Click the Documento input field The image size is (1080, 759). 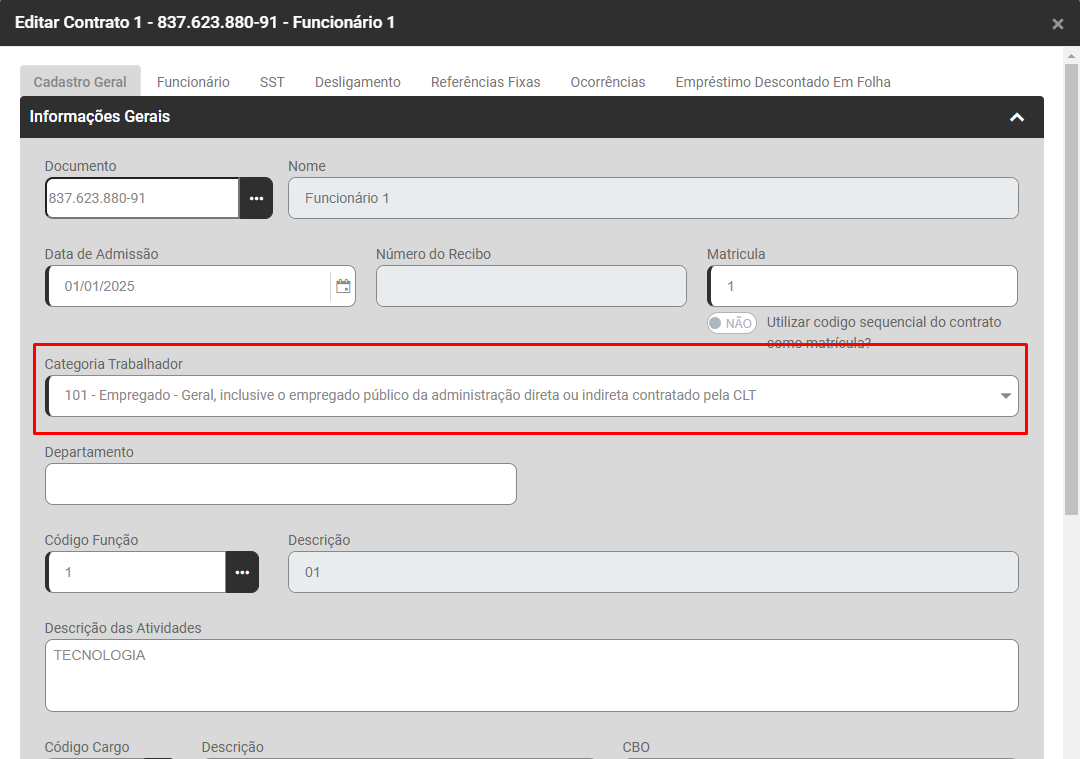pos(142,198)
